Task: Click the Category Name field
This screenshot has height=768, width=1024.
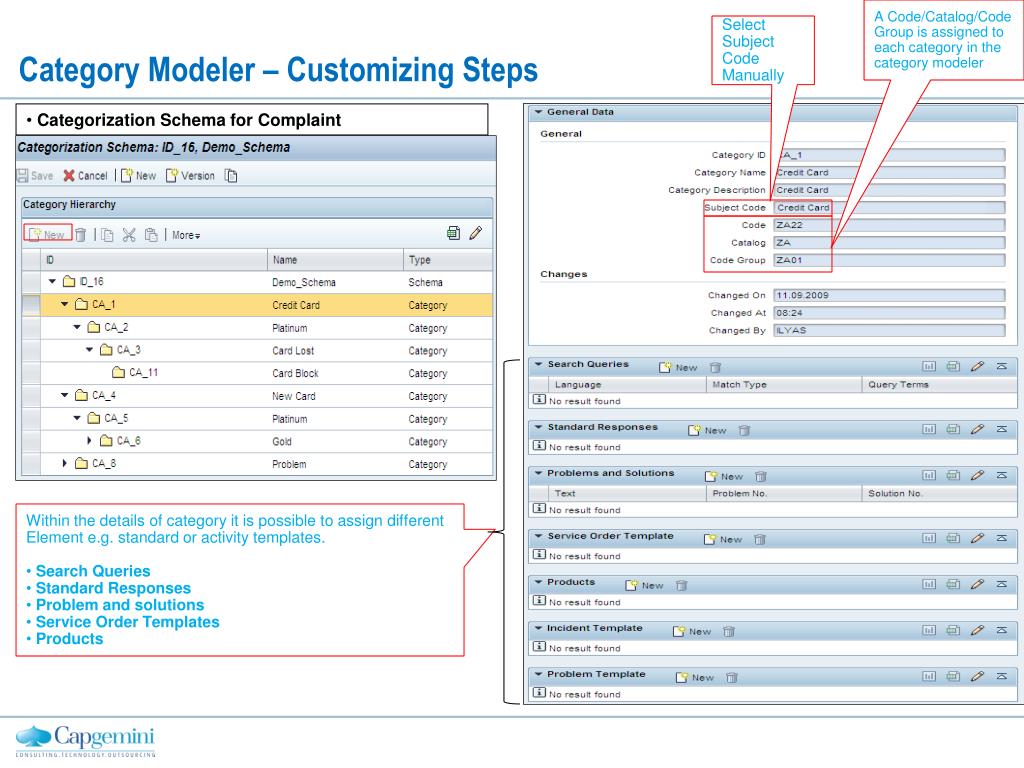Action: pyautogui.click(x=889, y=172)
